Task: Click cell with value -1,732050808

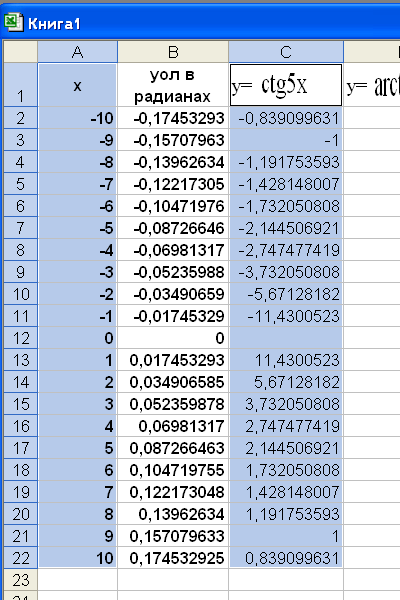Action: [286, 206]
